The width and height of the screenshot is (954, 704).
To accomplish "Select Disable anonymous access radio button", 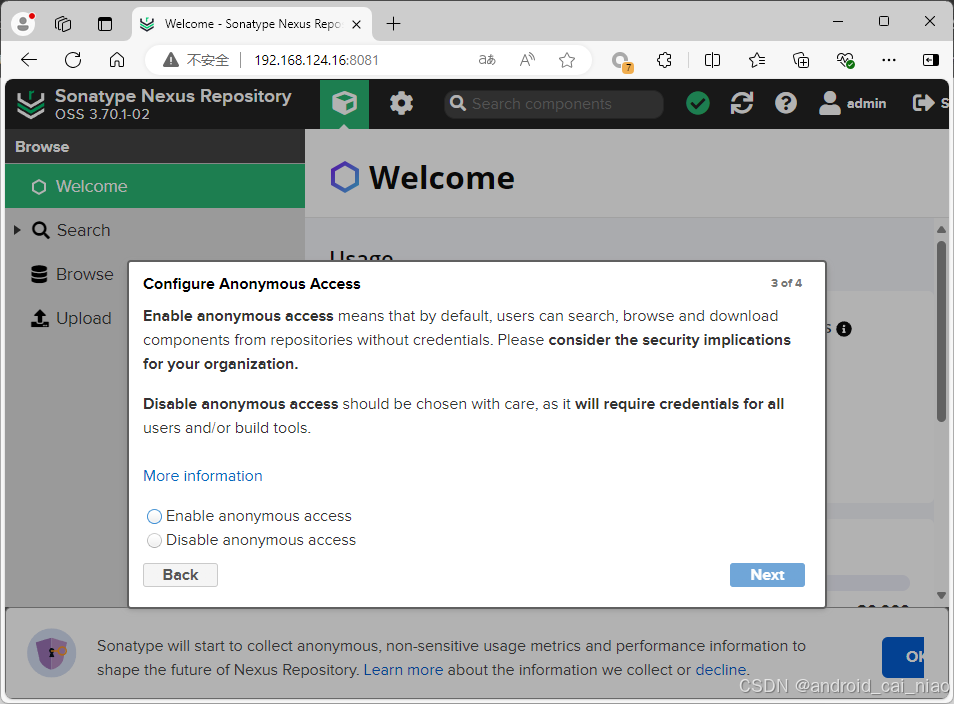I will tap(154, 540).
